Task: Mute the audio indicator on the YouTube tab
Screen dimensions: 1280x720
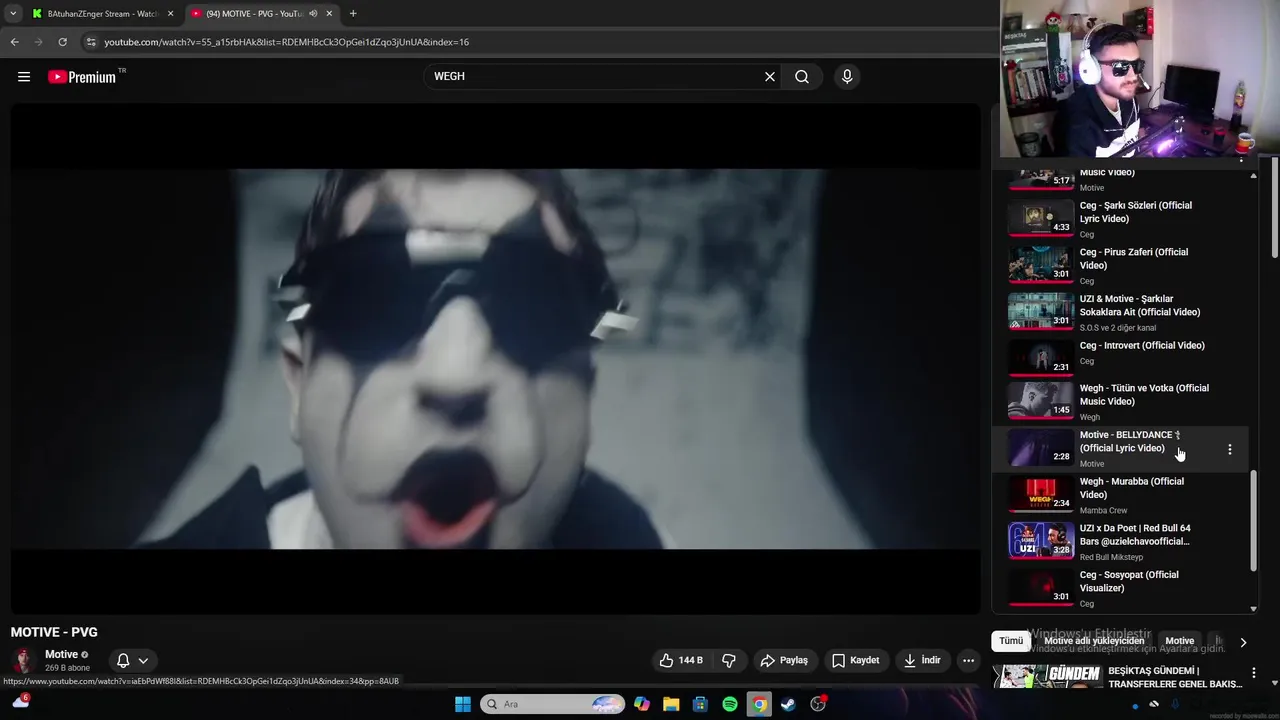Action: tap(313, 13)
